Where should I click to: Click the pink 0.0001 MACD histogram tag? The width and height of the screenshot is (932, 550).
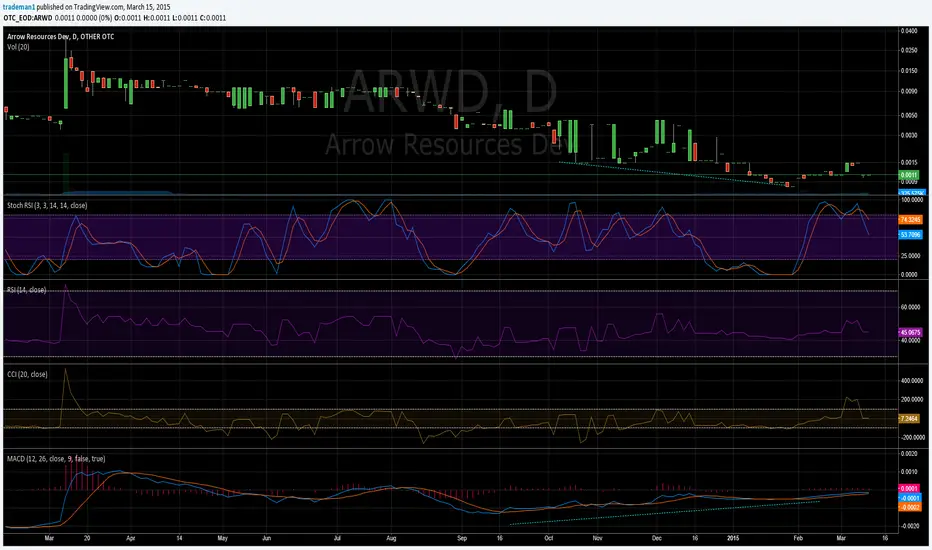(910, 489)
